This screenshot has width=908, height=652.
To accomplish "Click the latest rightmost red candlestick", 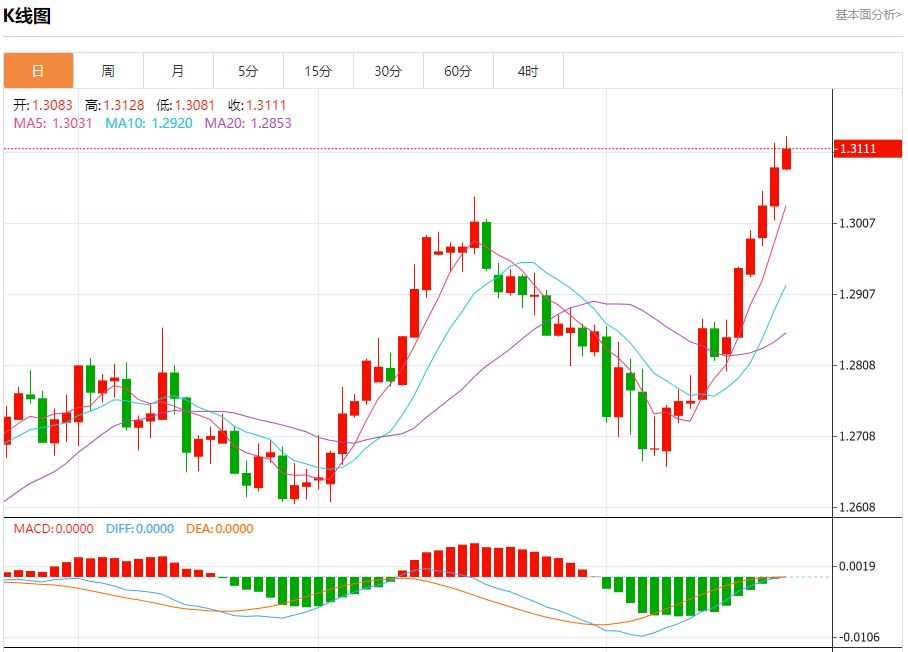I will [x=787, y=158].
